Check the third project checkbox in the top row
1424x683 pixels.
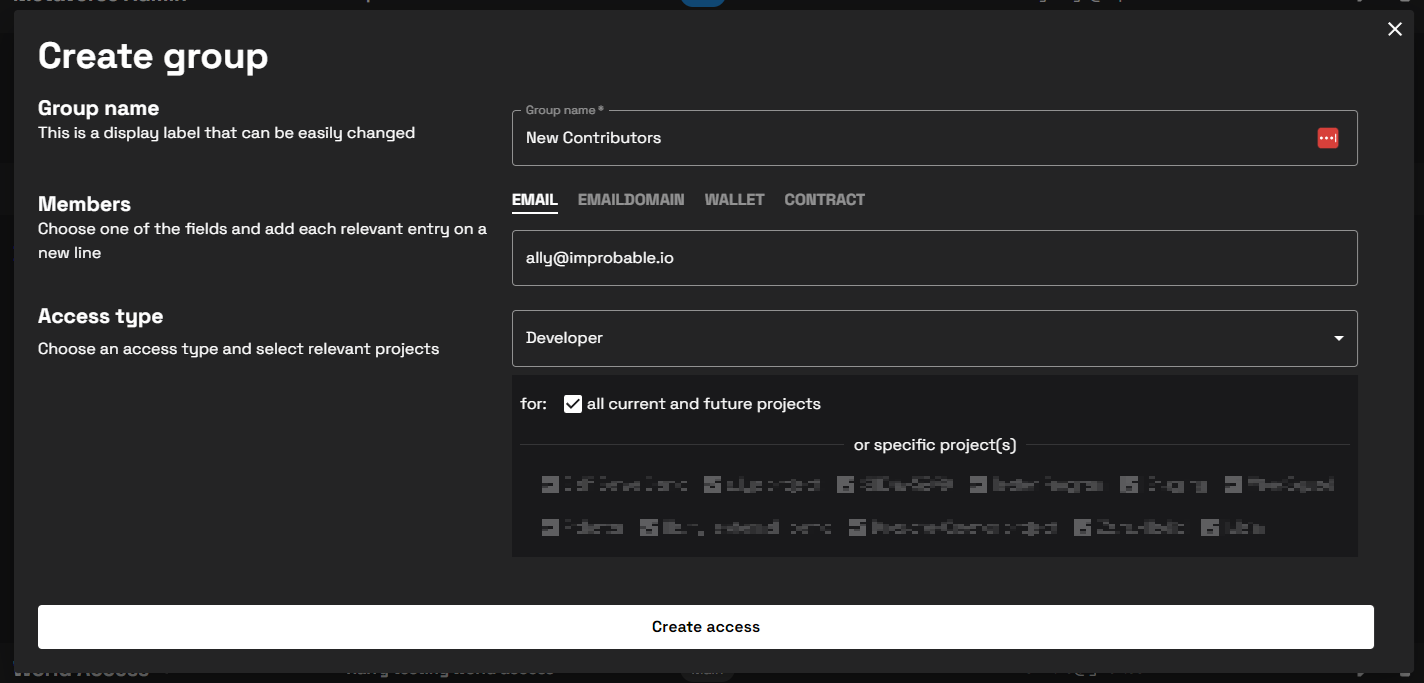[846, 485]
